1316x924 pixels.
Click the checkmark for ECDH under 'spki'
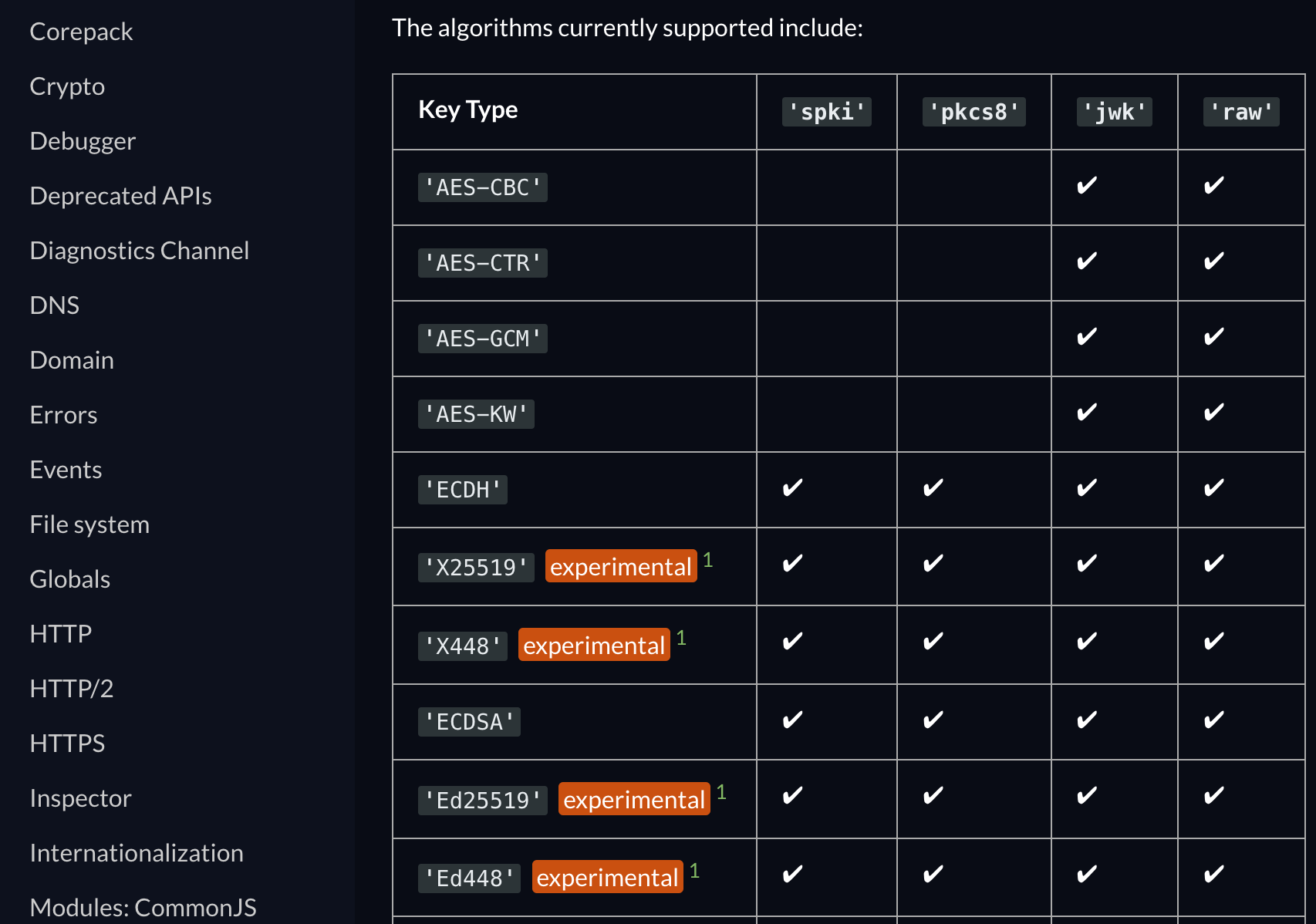(x=793, y=488)
